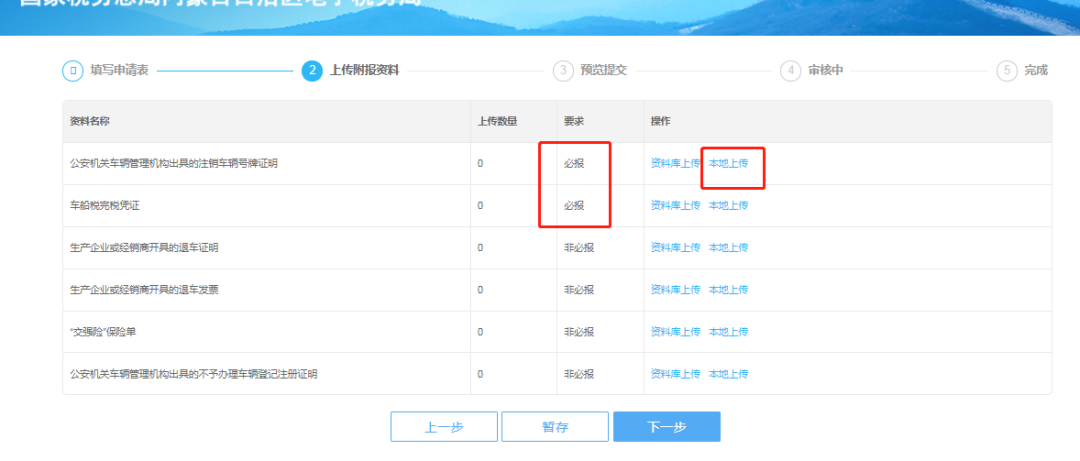Click the 审核中 step label
Screen dimensions: 1080x461
pos(826,70)
